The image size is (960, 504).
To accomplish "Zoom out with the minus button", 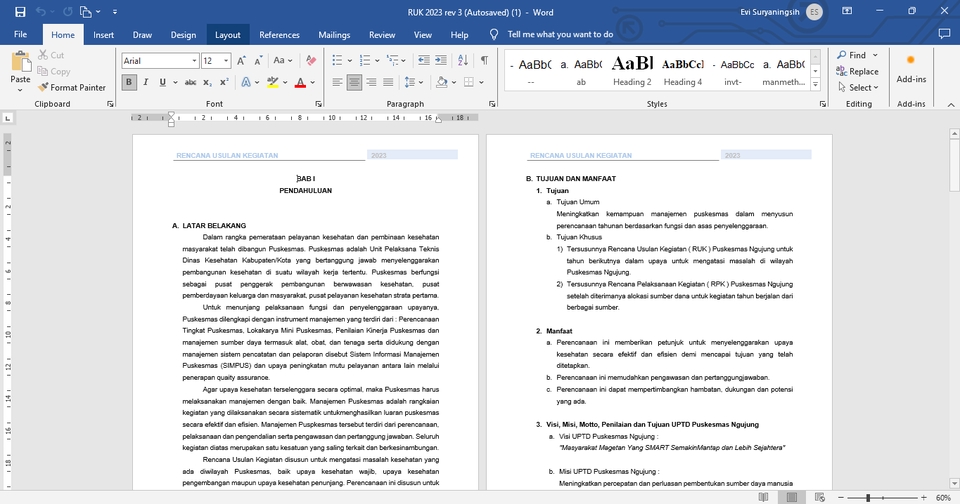I will (841, 498).
